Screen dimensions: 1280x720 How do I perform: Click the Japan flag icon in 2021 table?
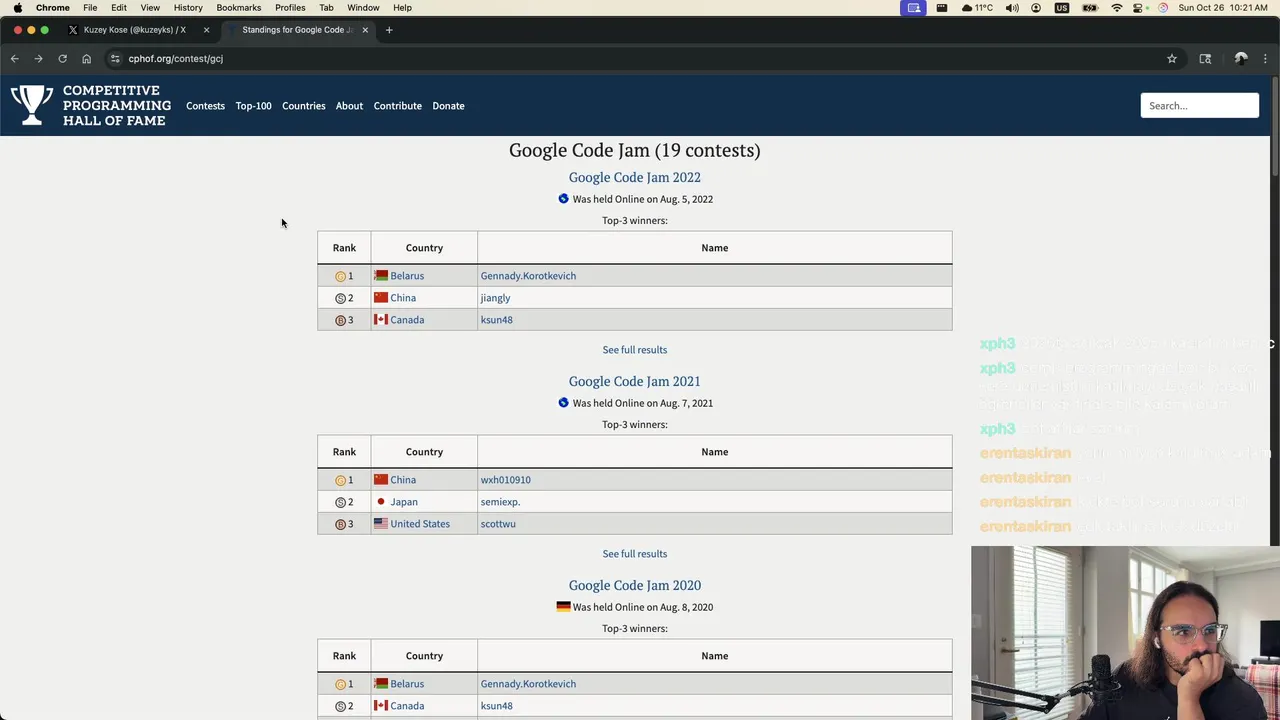pyautogui.click(x=381, y=502)
